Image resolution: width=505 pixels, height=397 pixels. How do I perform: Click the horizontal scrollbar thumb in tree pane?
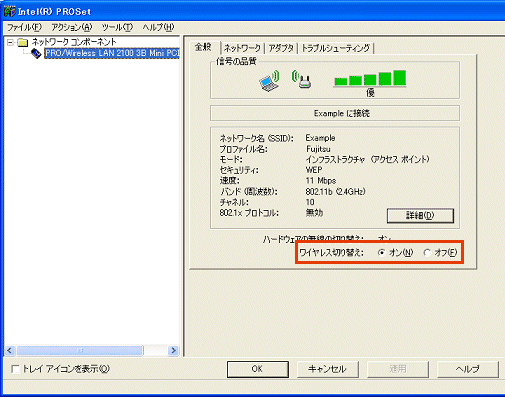point(80,350)
